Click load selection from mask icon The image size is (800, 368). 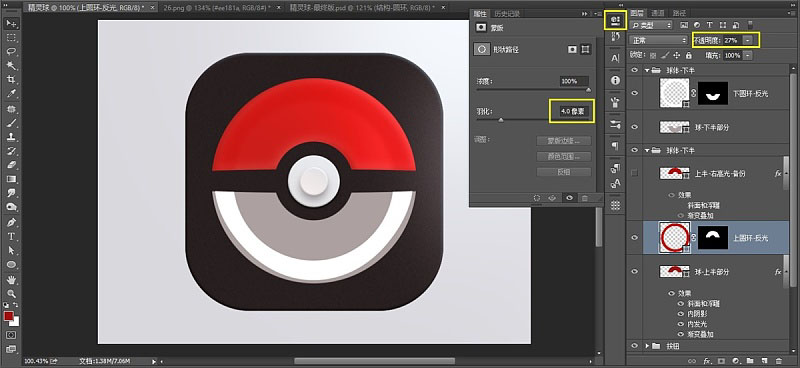[537, 198]
